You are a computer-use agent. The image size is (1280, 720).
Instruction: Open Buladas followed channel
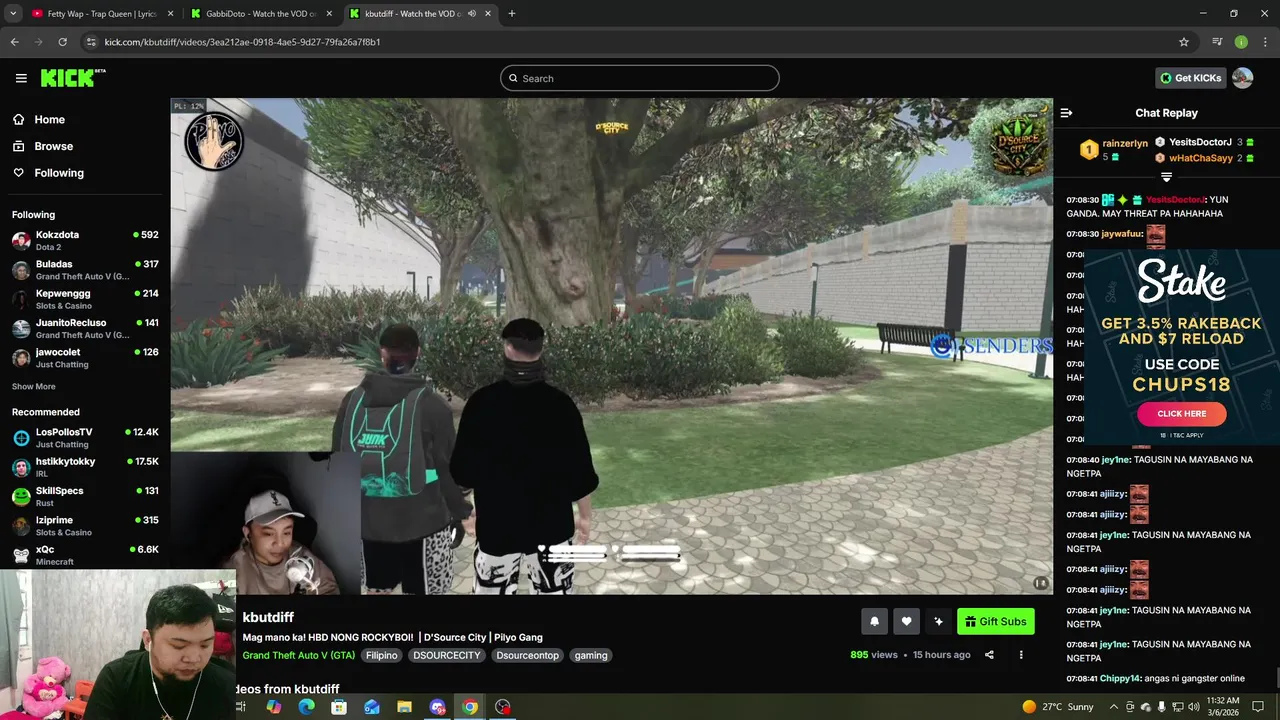[x=85, y=270]
